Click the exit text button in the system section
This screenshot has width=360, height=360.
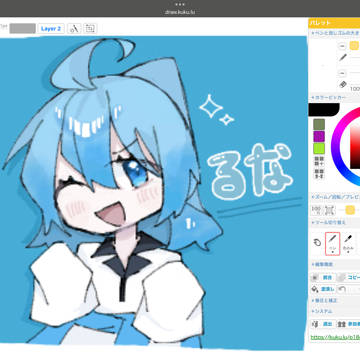pyautogui.click(x=326, y=324)
